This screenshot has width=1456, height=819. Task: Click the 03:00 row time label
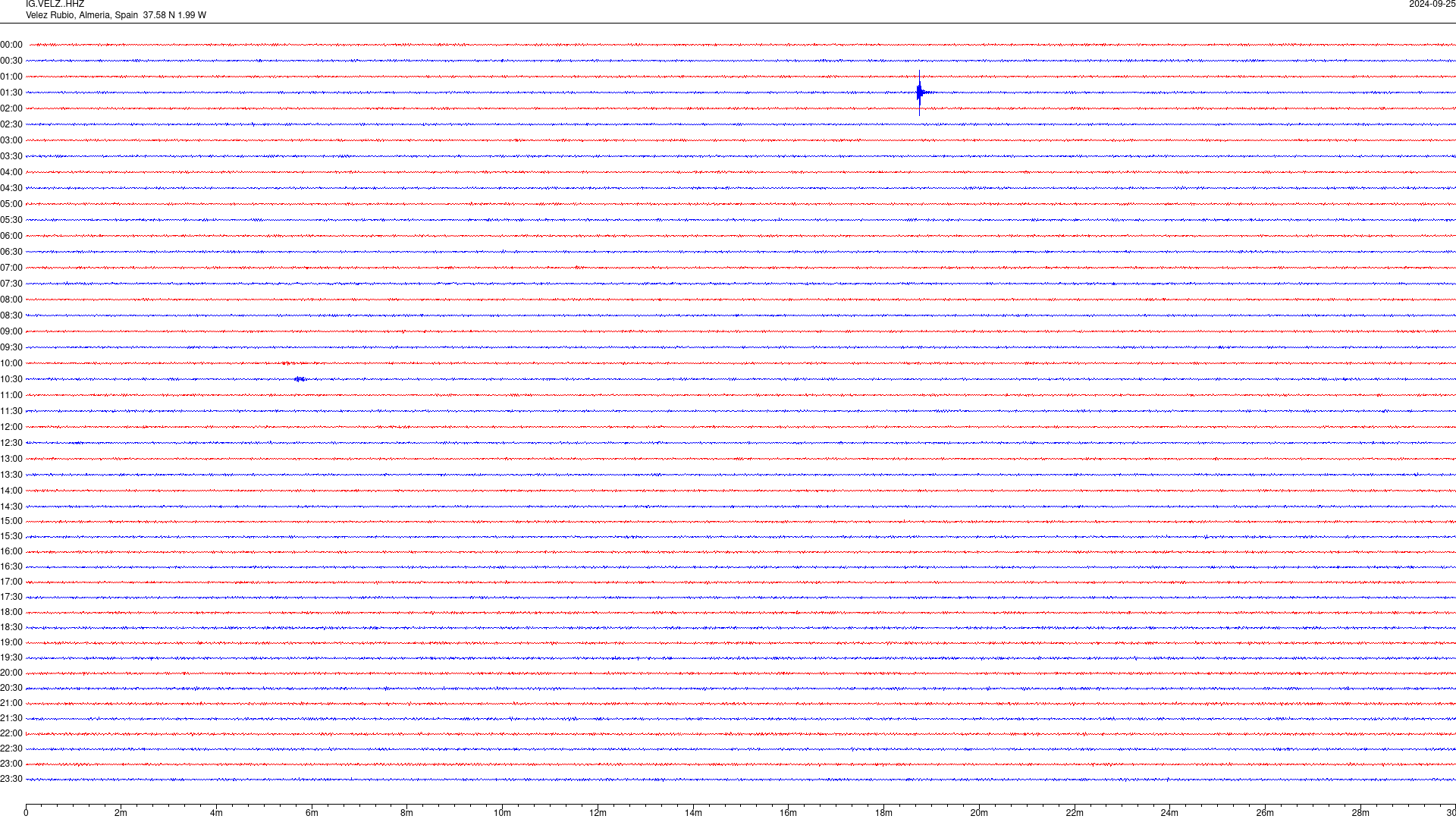[x=11, y=140]
